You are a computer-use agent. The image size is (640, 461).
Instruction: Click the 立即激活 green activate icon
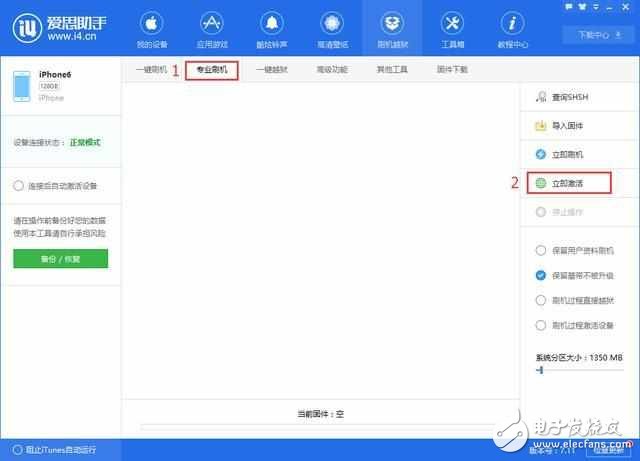540,183
